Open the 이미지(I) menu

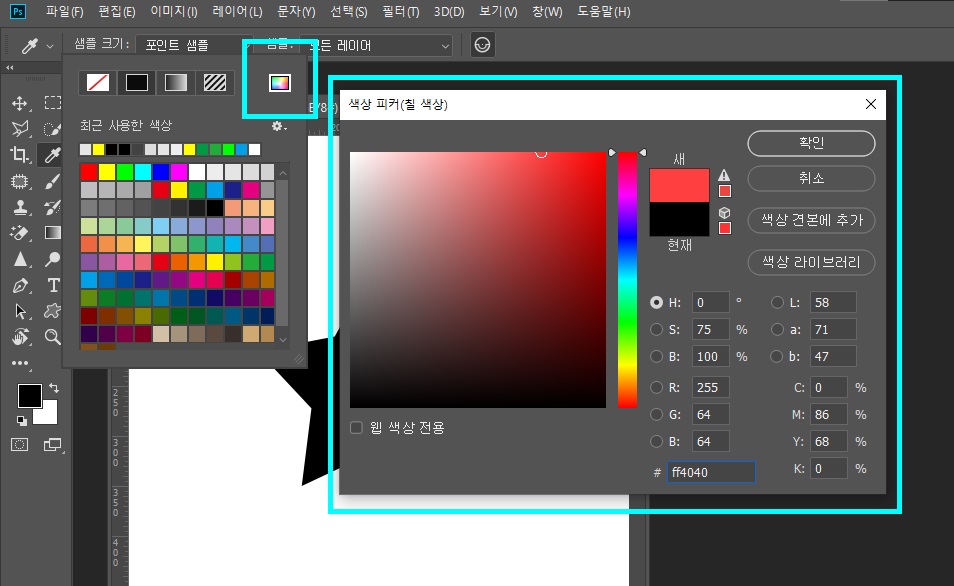(x=173, y=12)
